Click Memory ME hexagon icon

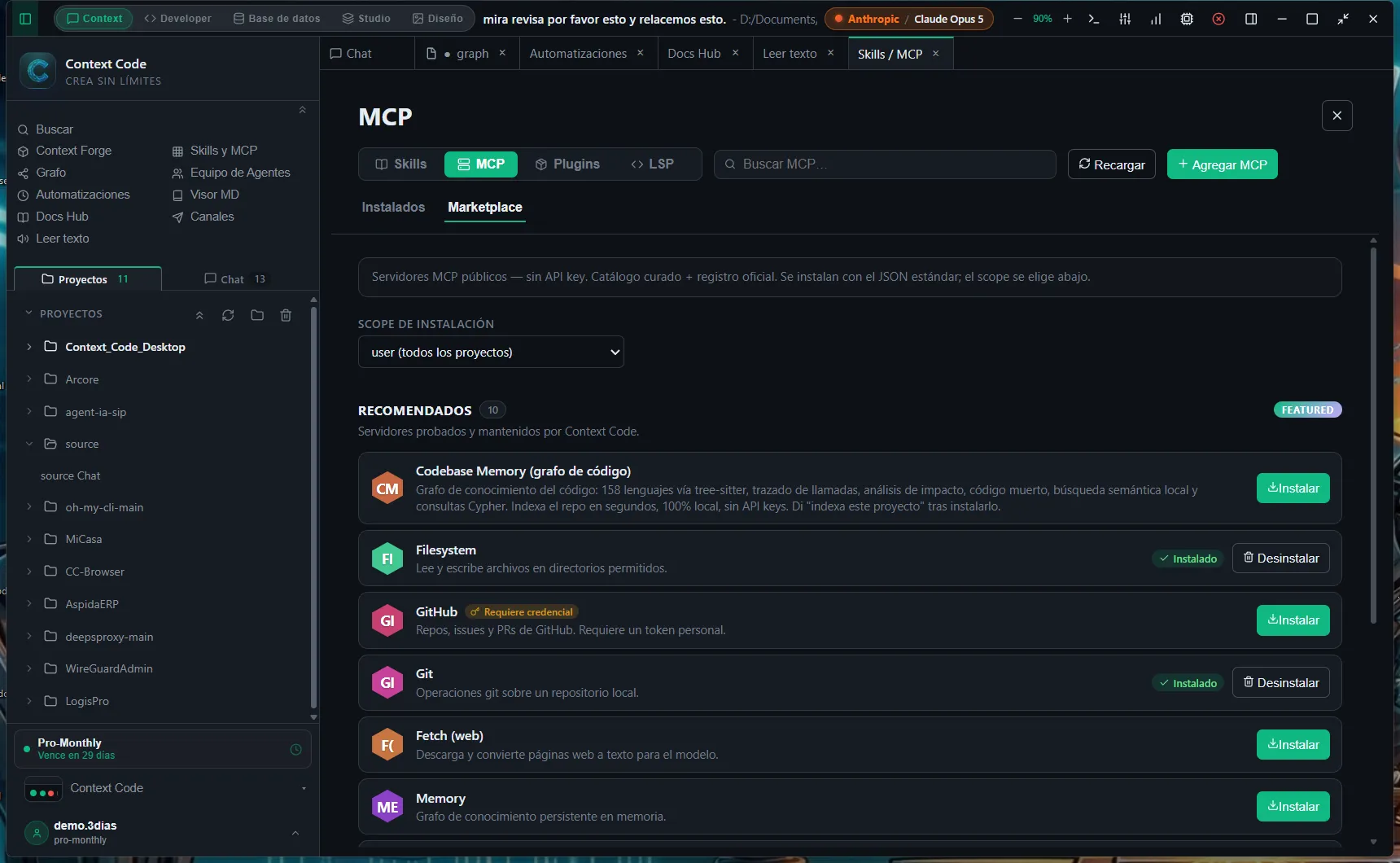387,807
